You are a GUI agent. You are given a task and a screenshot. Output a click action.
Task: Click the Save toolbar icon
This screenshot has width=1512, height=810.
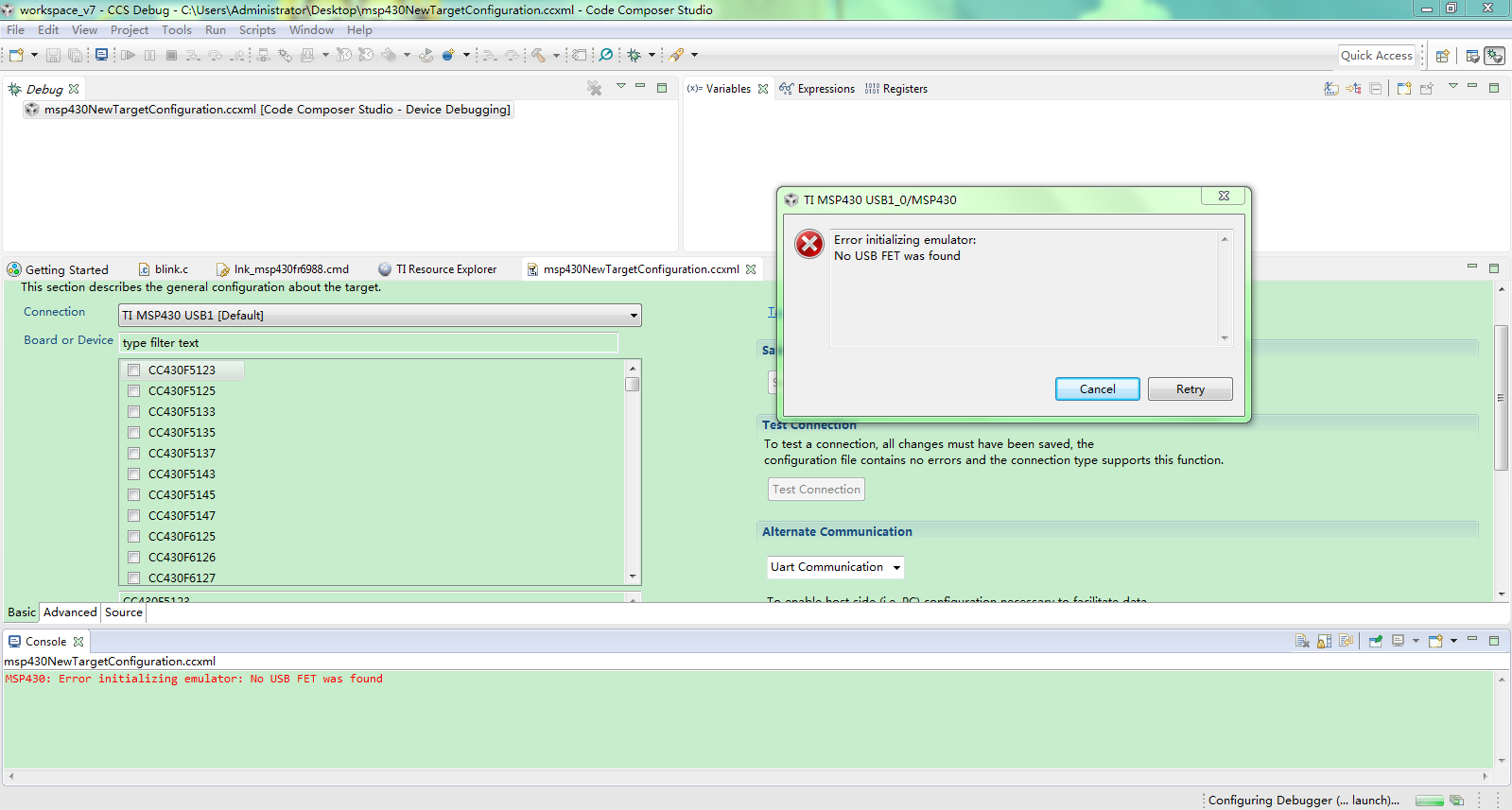point(53,56)
